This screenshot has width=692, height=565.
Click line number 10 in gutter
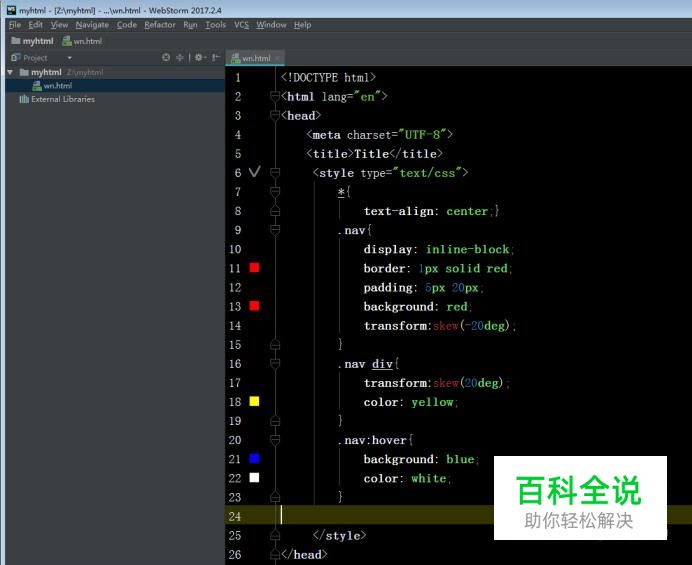235,249
